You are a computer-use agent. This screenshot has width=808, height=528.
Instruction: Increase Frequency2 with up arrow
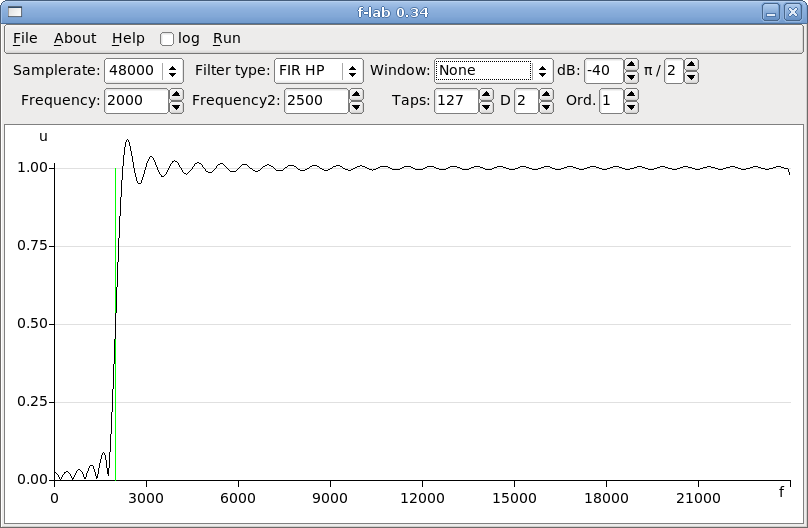(x=356, y=95)
